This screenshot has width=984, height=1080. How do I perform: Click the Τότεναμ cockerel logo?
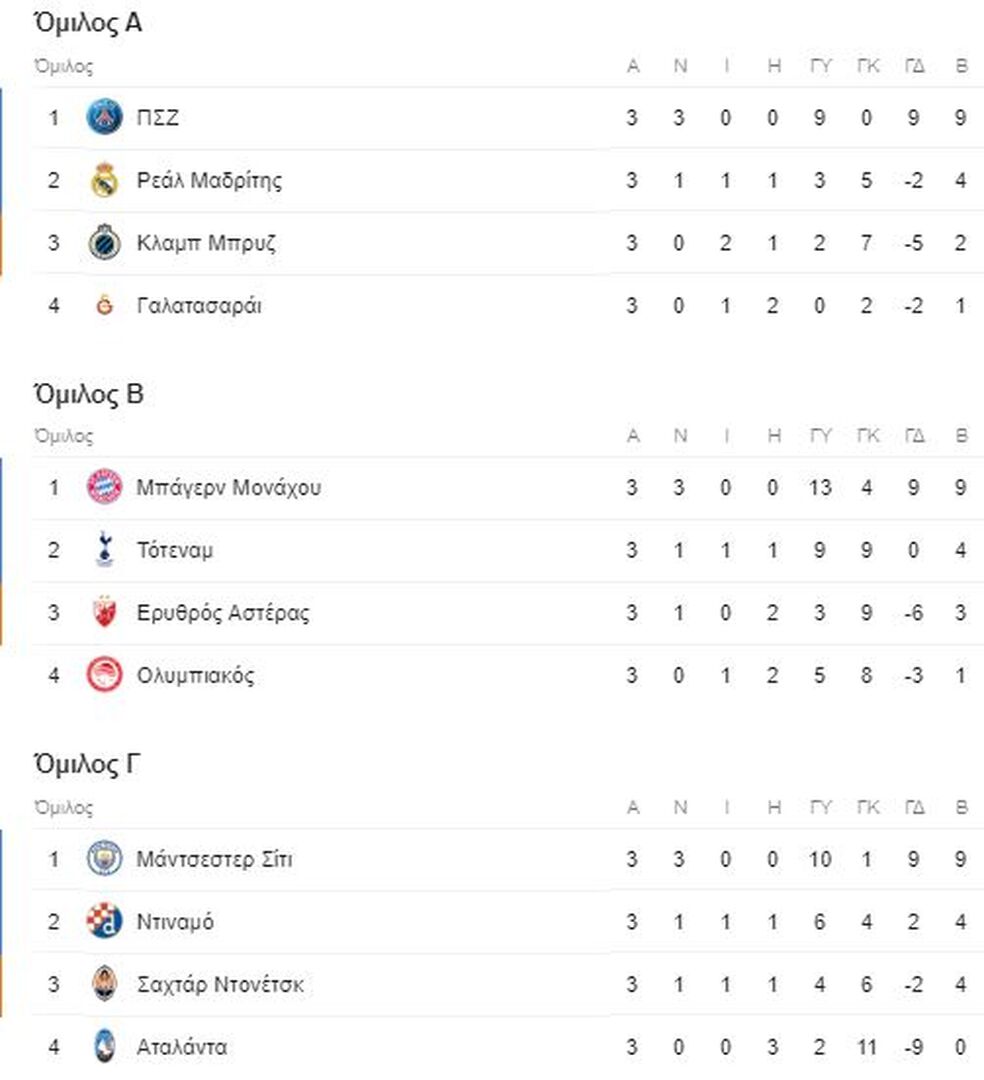click(x=105, y=549)
